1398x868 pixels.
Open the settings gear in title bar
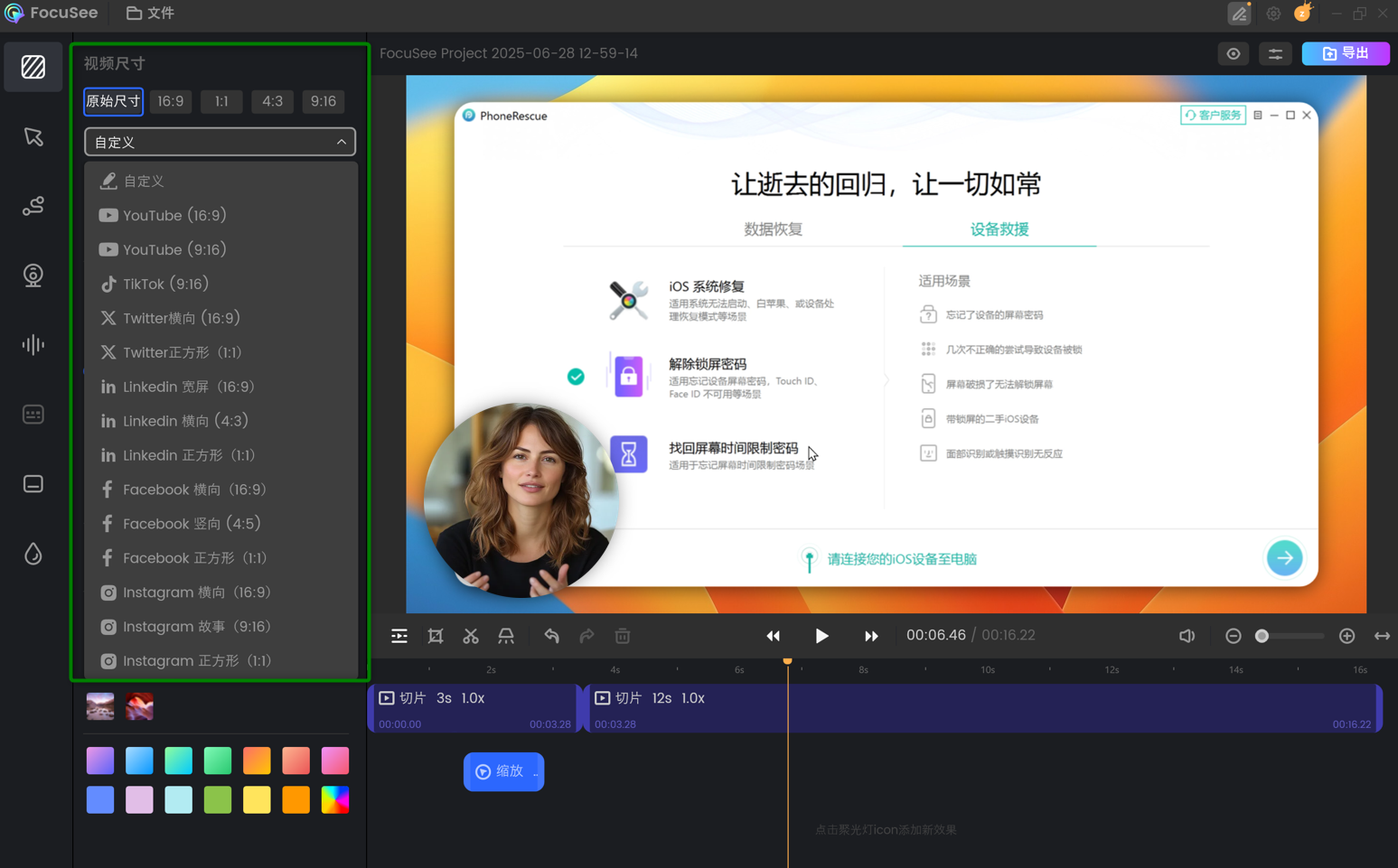(1273, 14)
